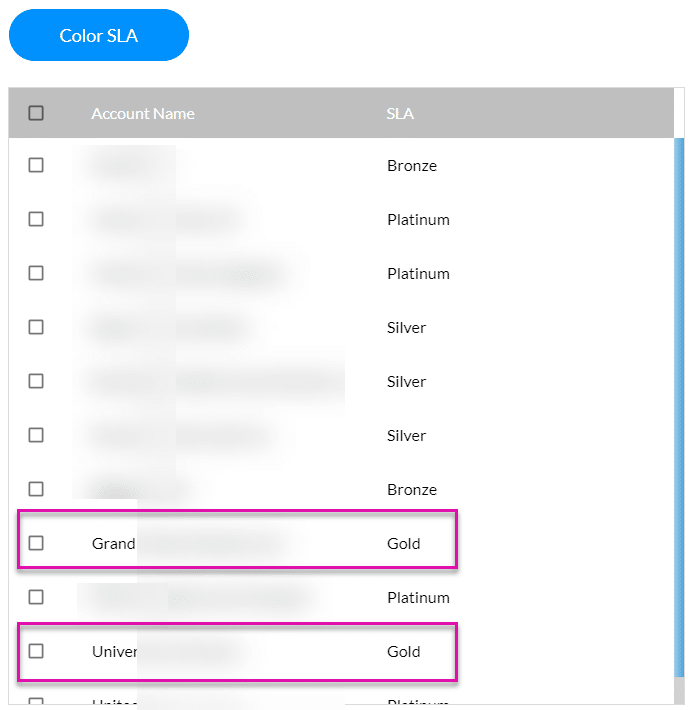Click the Bronze SLA cell in first row
The height and width of the screenshot is (710, 691).
[412, 166]
